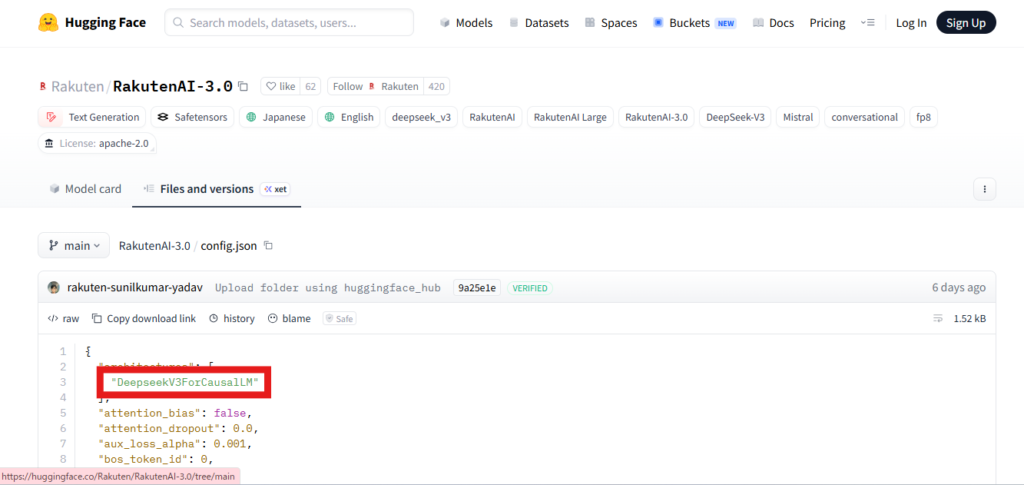Go to Spaces
The width and height of the screenshot is (1024, 485).
point(611,23)
